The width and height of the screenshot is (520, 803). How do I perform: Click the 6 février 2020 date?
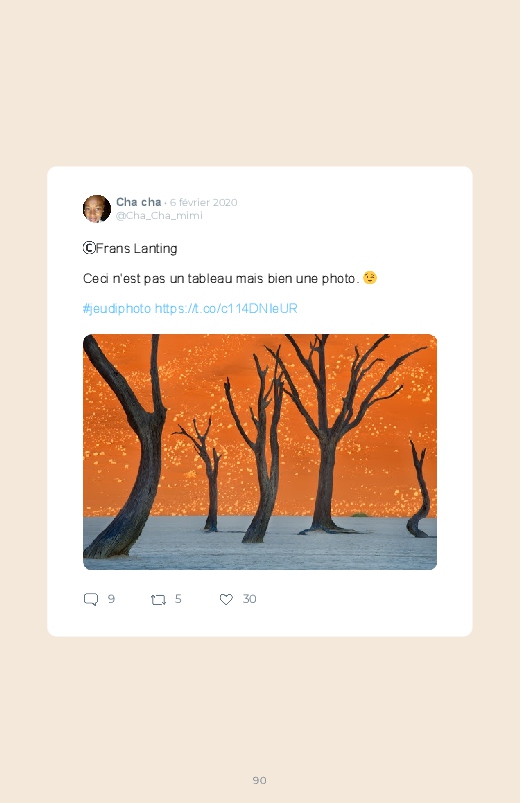click(203, 202)
